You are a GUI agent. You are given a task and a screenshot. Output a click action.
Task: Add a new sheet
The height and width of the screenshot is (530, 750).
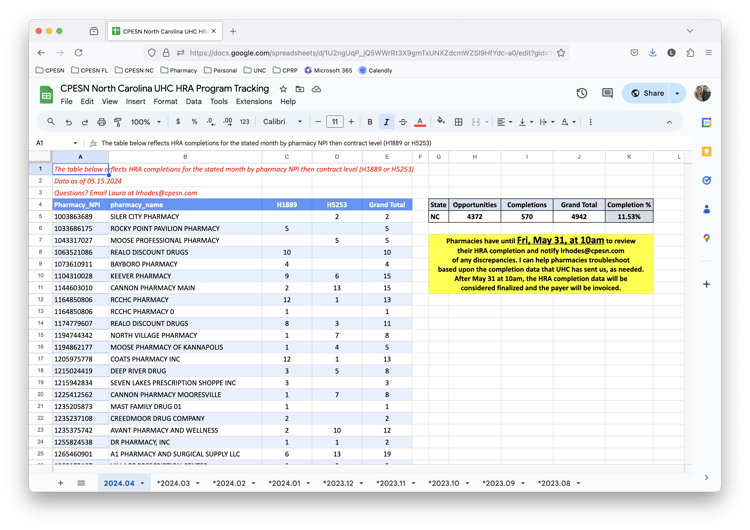[60, 483]
